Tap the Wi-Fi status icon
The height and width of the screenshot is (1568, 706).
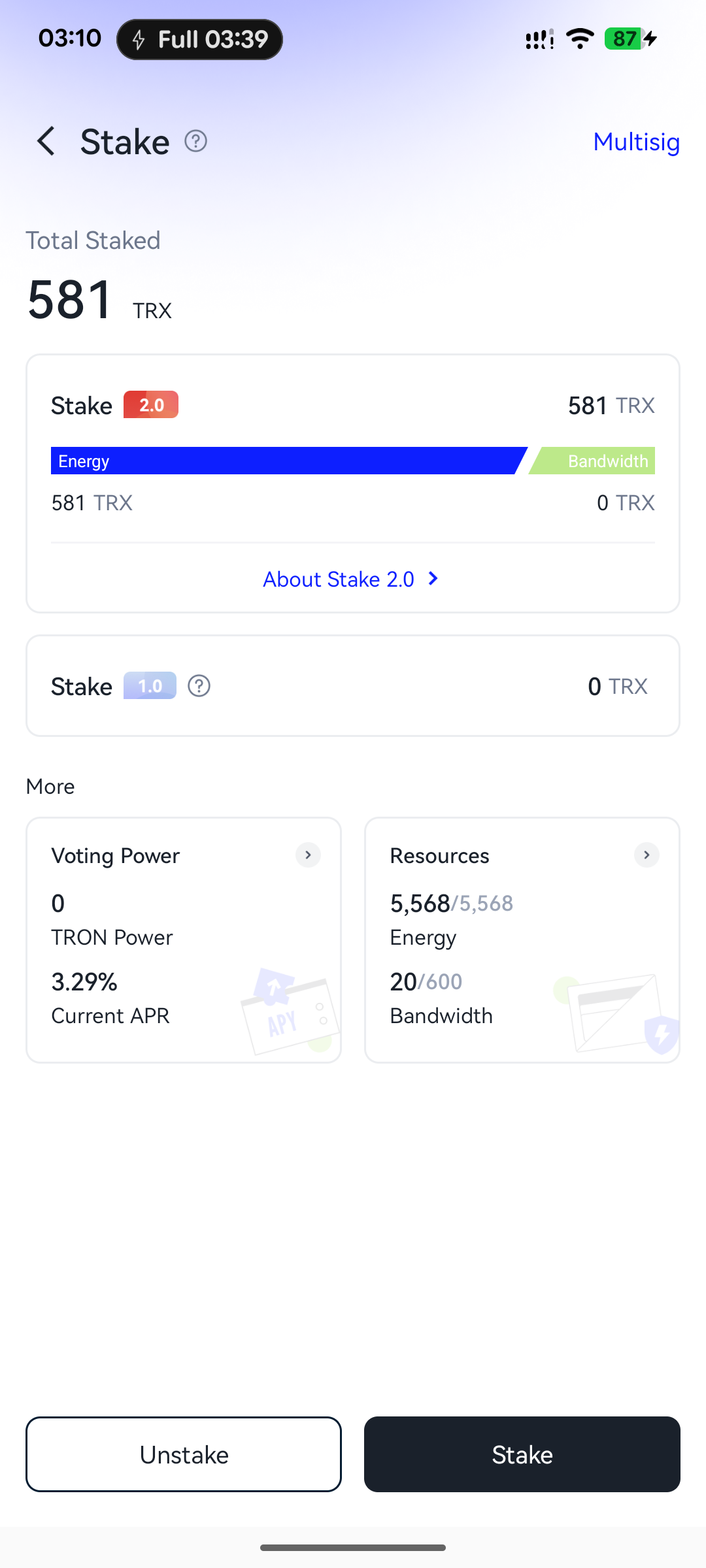(x=580, y=39)
